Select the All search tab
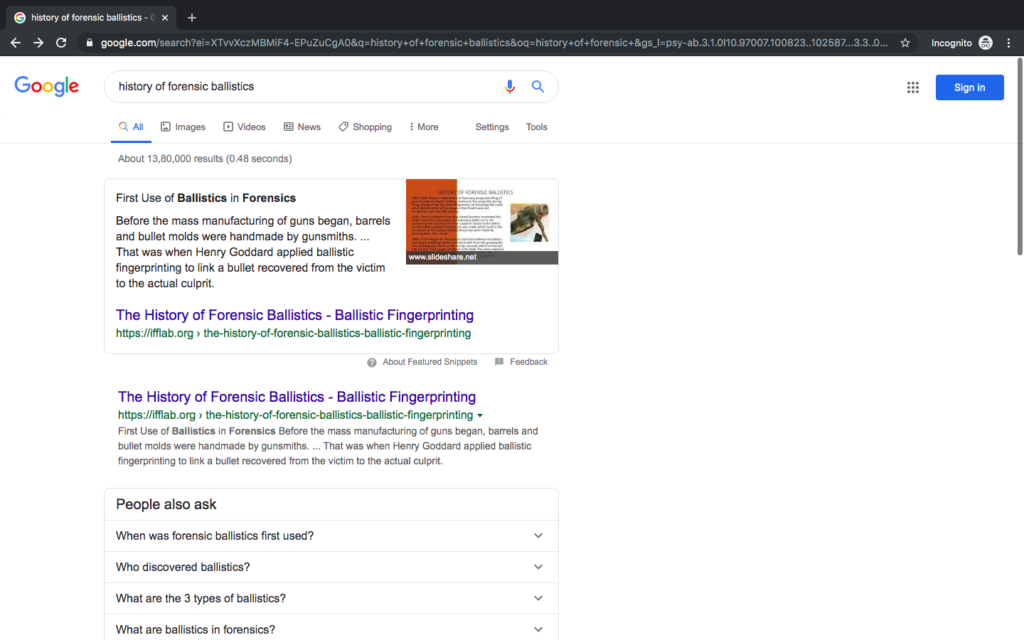The width and height of the screenshot is (1024, 640). [x=131, y=127]
